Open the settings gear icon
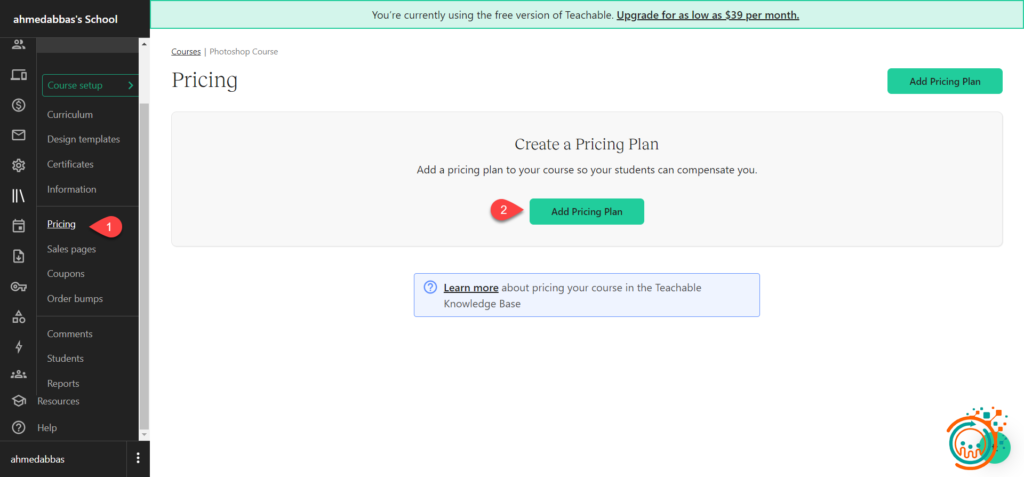1024x477 pixels. pos(18,165)
